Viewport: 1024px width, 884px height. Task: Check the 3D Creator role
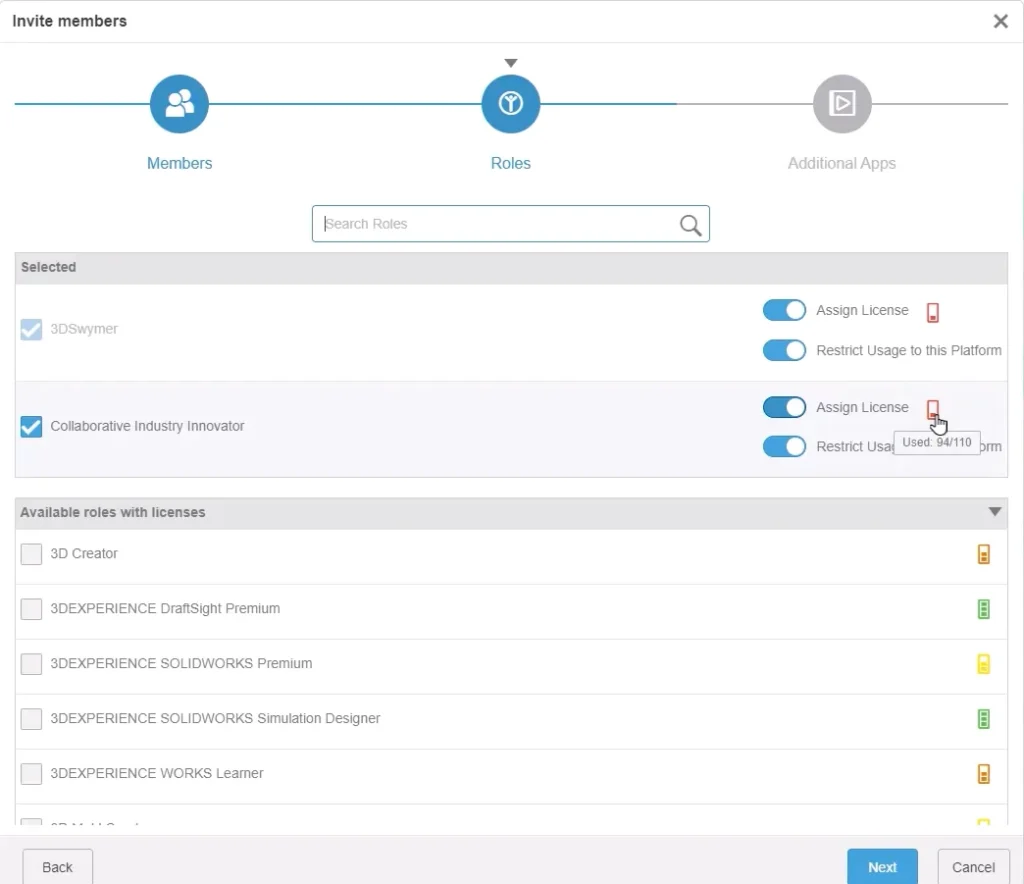tap(31, 554)
